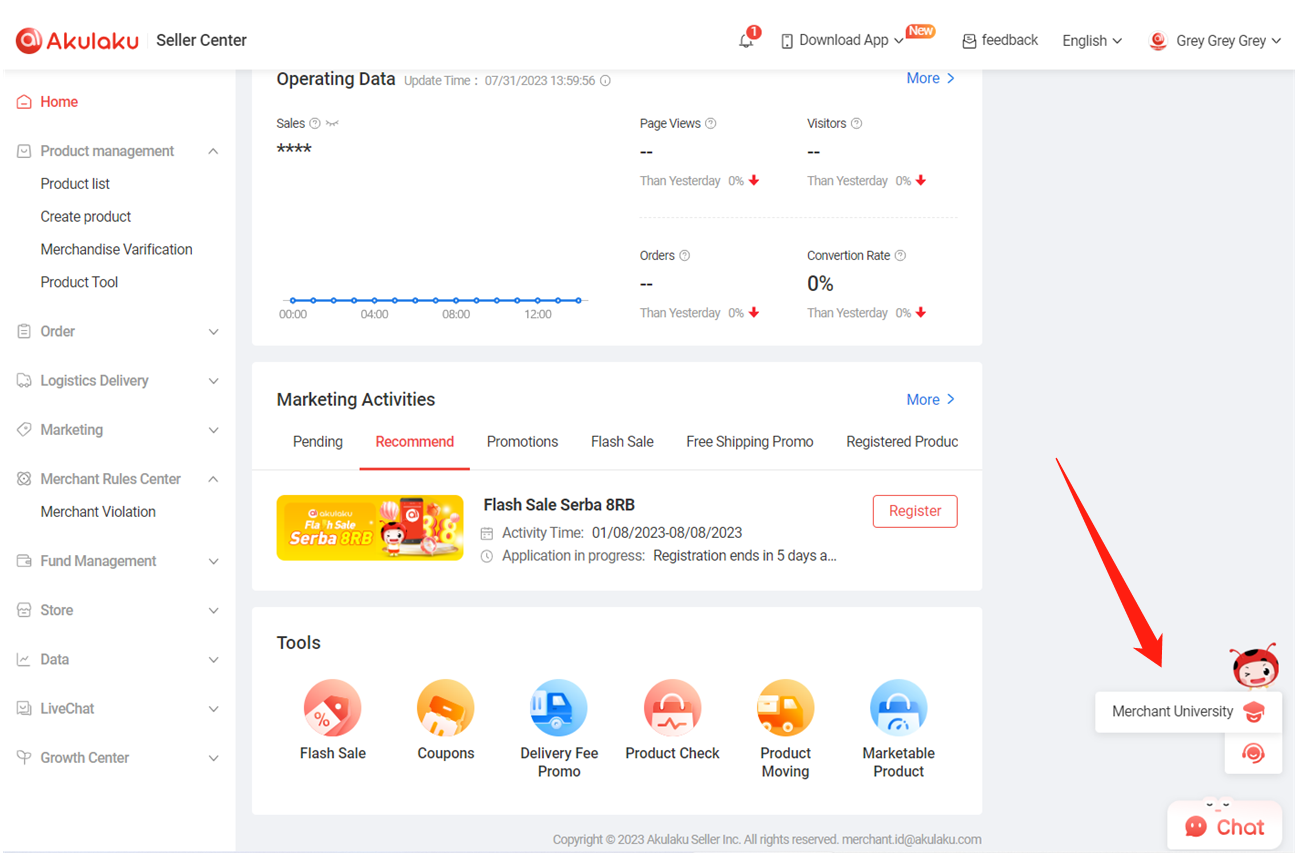Viewport: 1300px width, 857px height.
Task: Click the customer service headset icon
Action: click(x=1253, y=753)
